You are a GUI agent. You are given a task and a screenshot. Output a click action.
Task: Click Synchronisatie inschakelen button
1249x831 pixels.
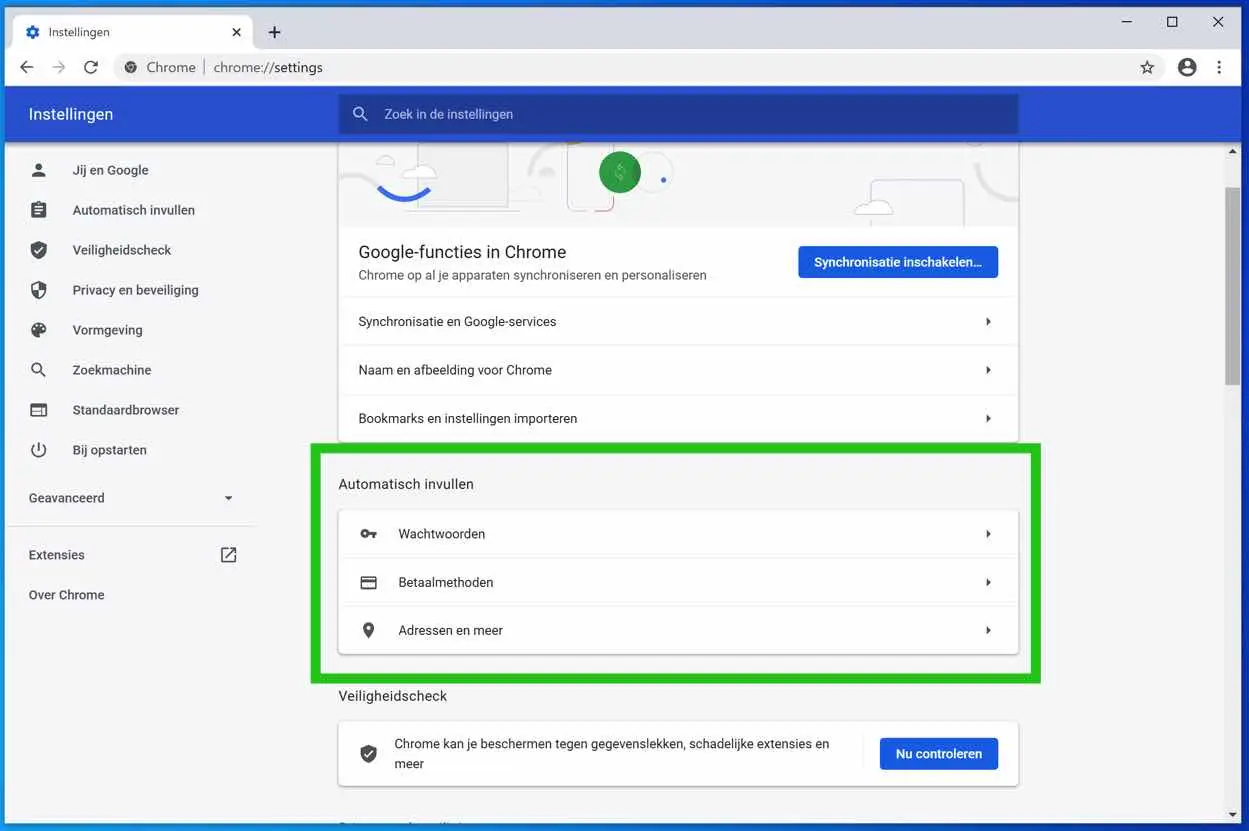[898, 262]
